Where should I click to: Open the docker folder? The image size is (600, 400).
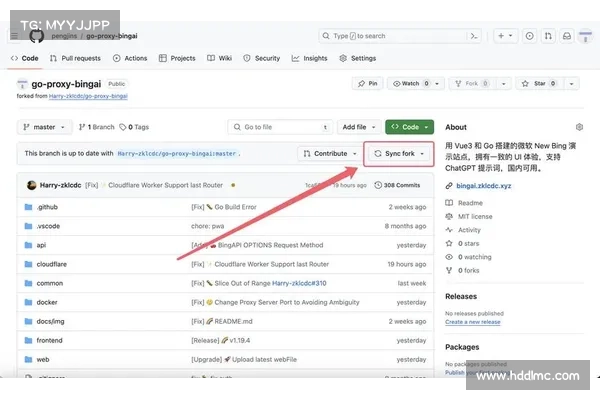[47, 302]
